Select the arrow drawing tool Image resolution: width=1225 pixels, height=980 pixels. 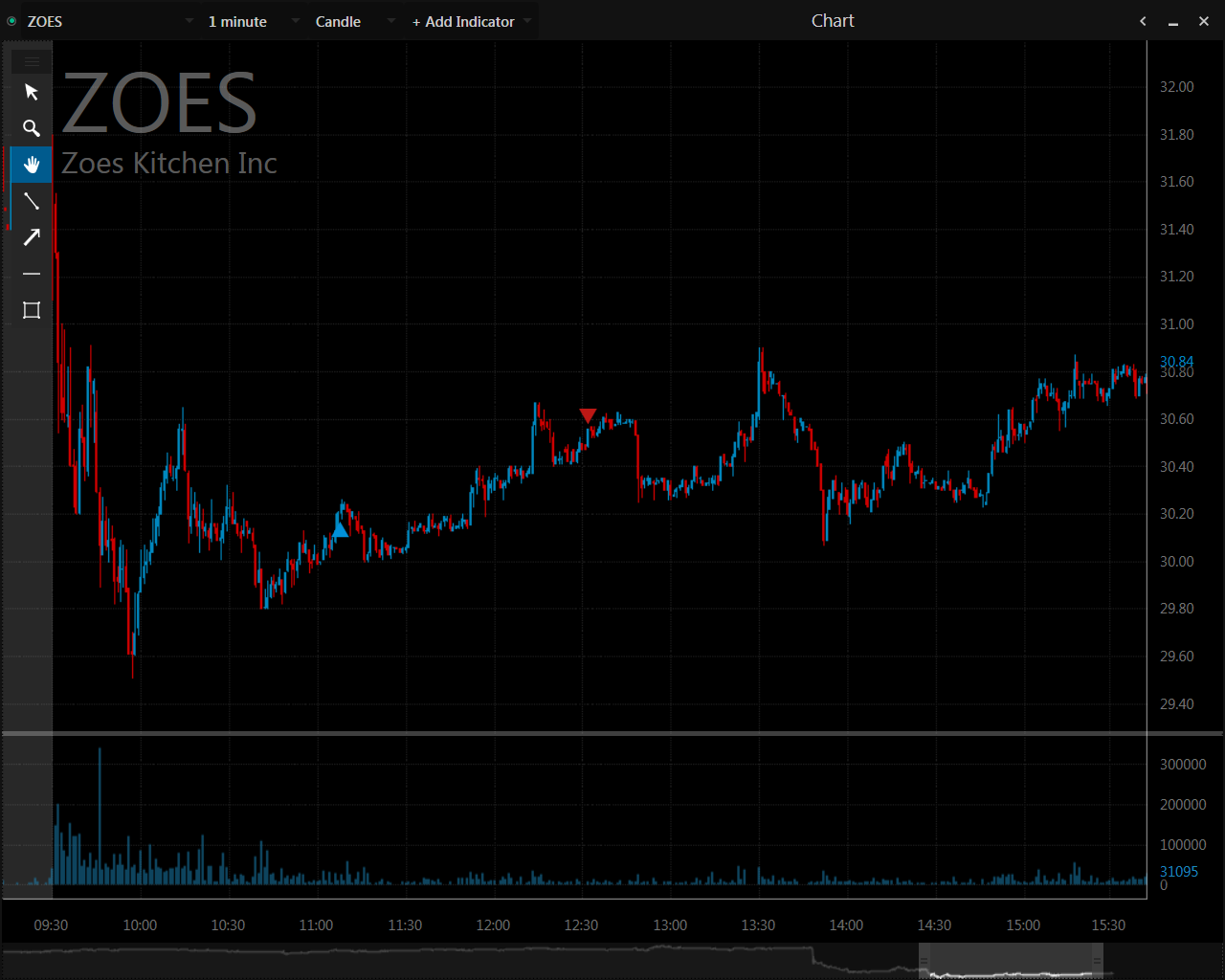tap(32, 237)
